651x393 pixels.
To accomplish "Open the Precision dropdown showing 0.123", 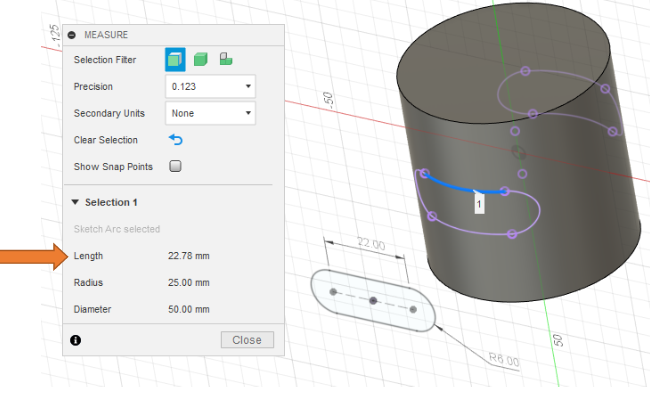I will (210, 86).
